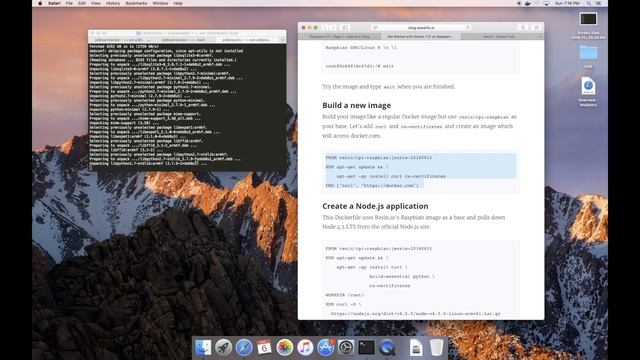Click Safari address bar showing blog URL
Image resolution: width=640 pixels, height=360 pixels.
pos(421,28)
